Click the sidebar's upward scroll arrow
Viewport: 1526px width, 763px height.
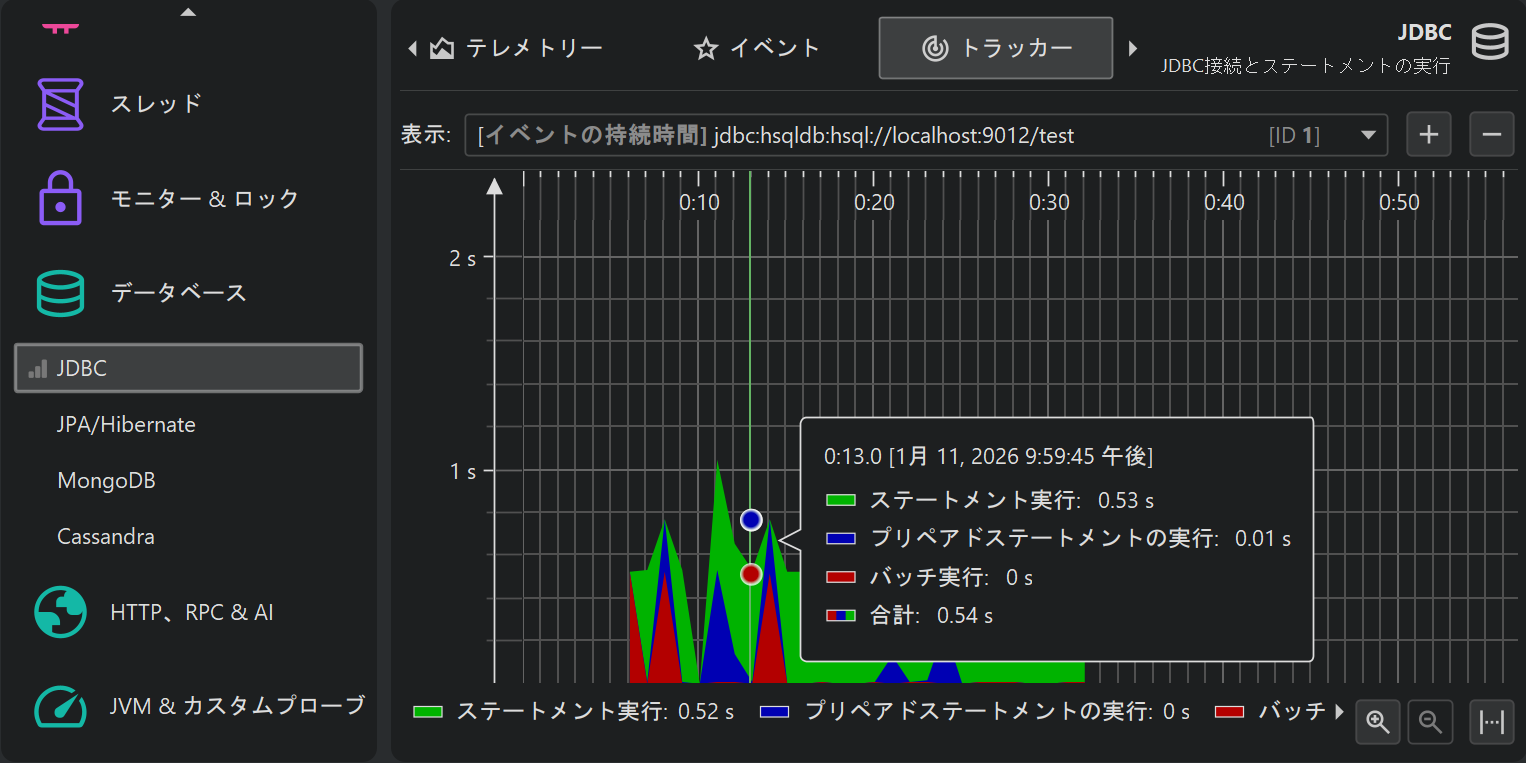tap(188, 12)
